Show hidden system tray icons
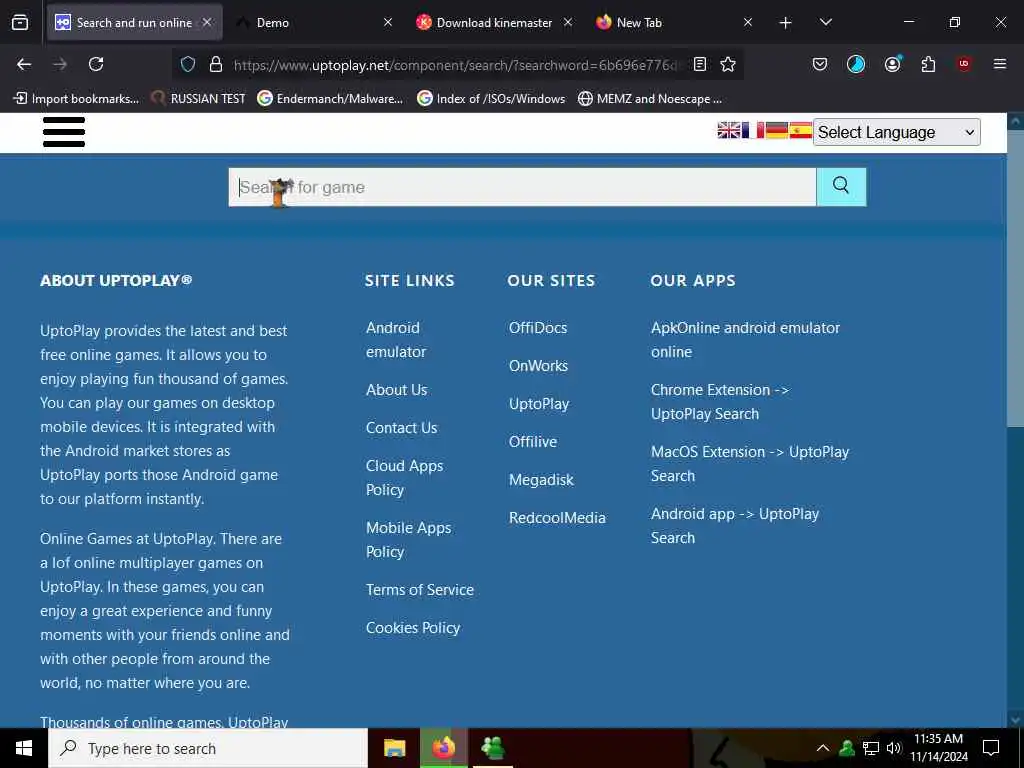1024x768 pixels. tap(823, 748)
